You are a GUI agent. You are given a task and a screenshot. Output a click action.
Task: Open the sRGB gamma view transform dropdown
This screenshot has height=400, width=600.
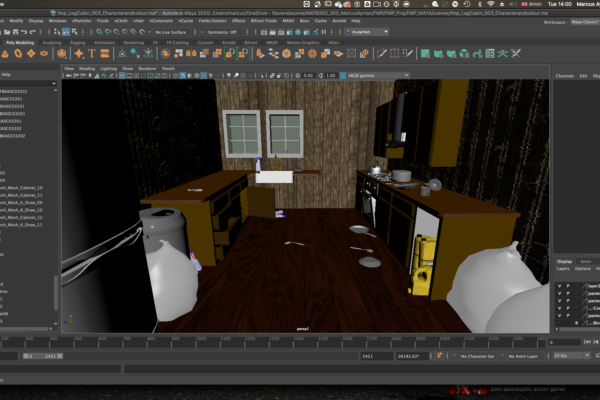click(x=378, y=76)
